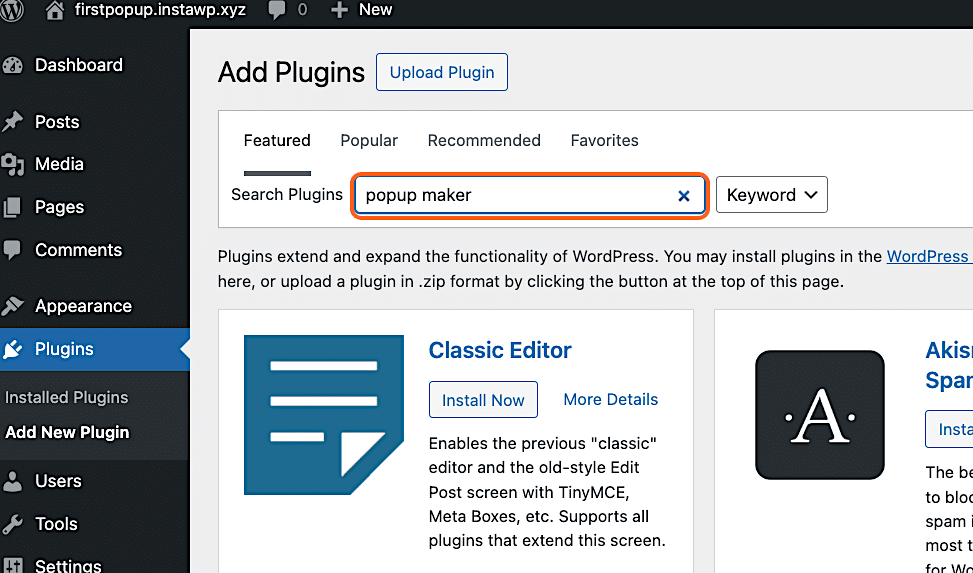Image resolution: width=973 pixels, height=573 pixels.
Task: Click the Install button on the Akismet card
Action: point(949,429)
